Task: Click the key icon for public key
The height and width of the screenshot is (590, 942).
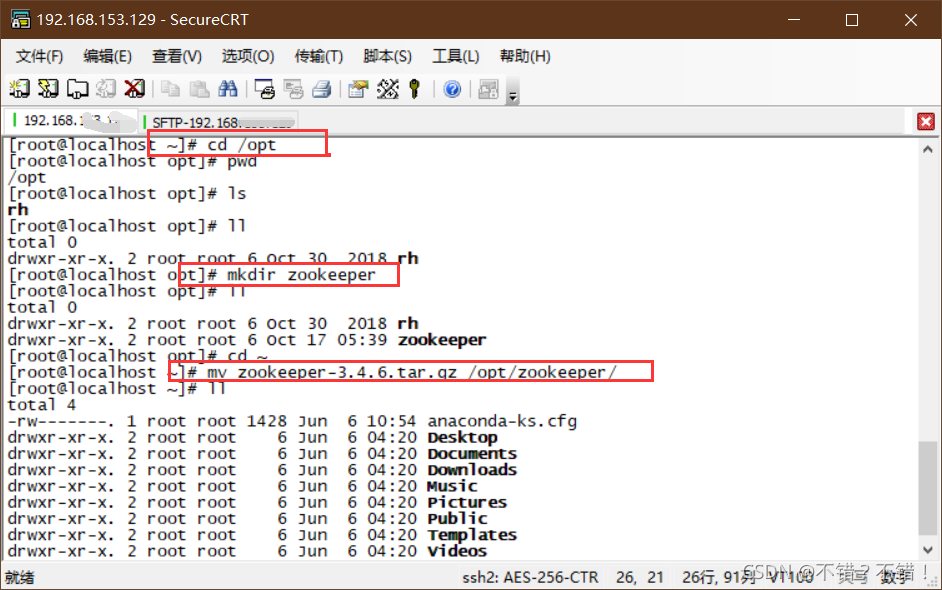Action: coord(415,89)
